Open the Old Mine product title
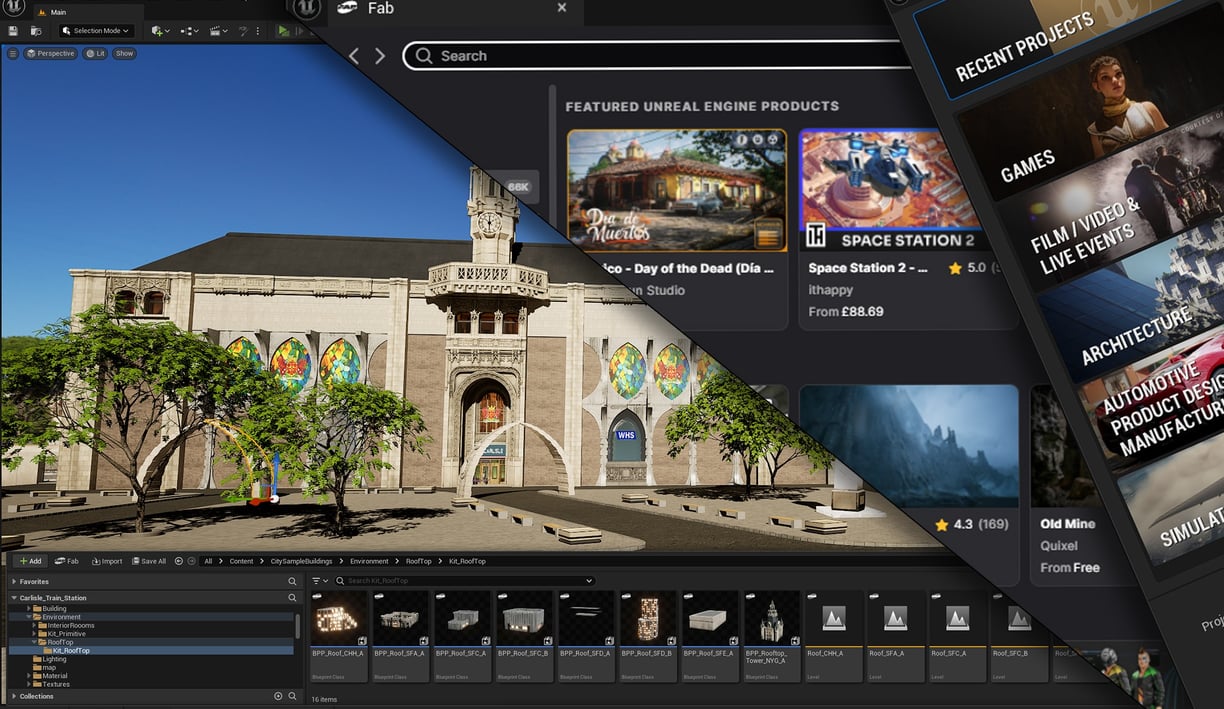The height and width of the screenshot is (709, 1224). pos(1068,524)
